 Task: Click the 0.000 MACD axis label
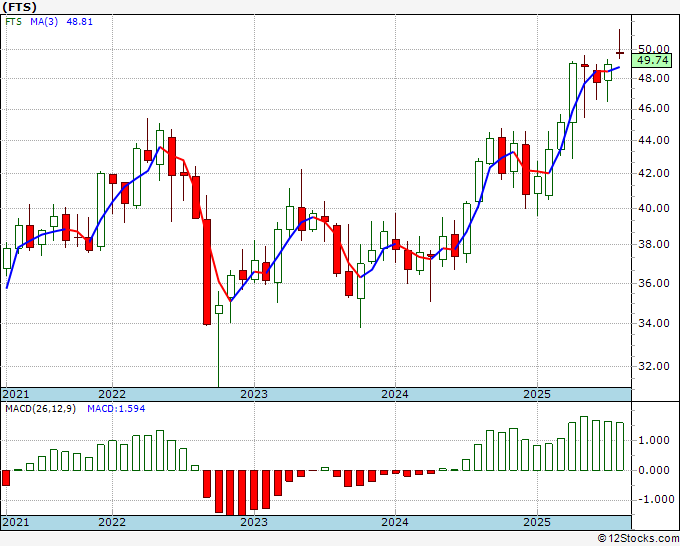pos(654,471)
